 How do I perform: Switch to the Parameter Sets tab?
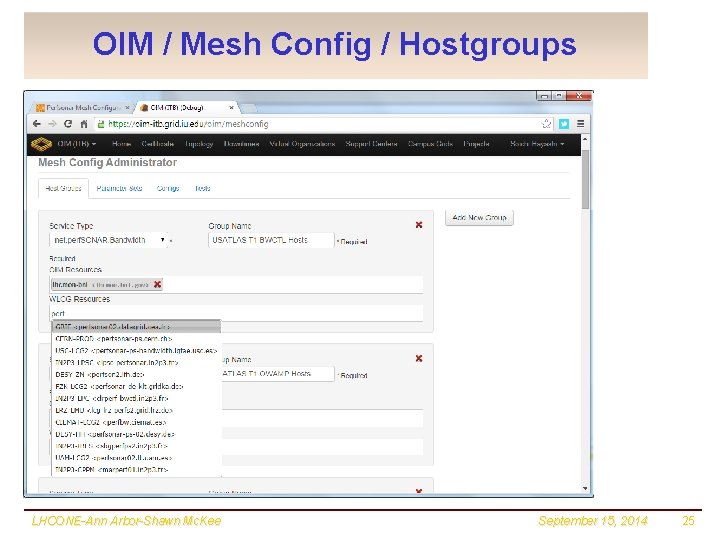tap(119, 188)
